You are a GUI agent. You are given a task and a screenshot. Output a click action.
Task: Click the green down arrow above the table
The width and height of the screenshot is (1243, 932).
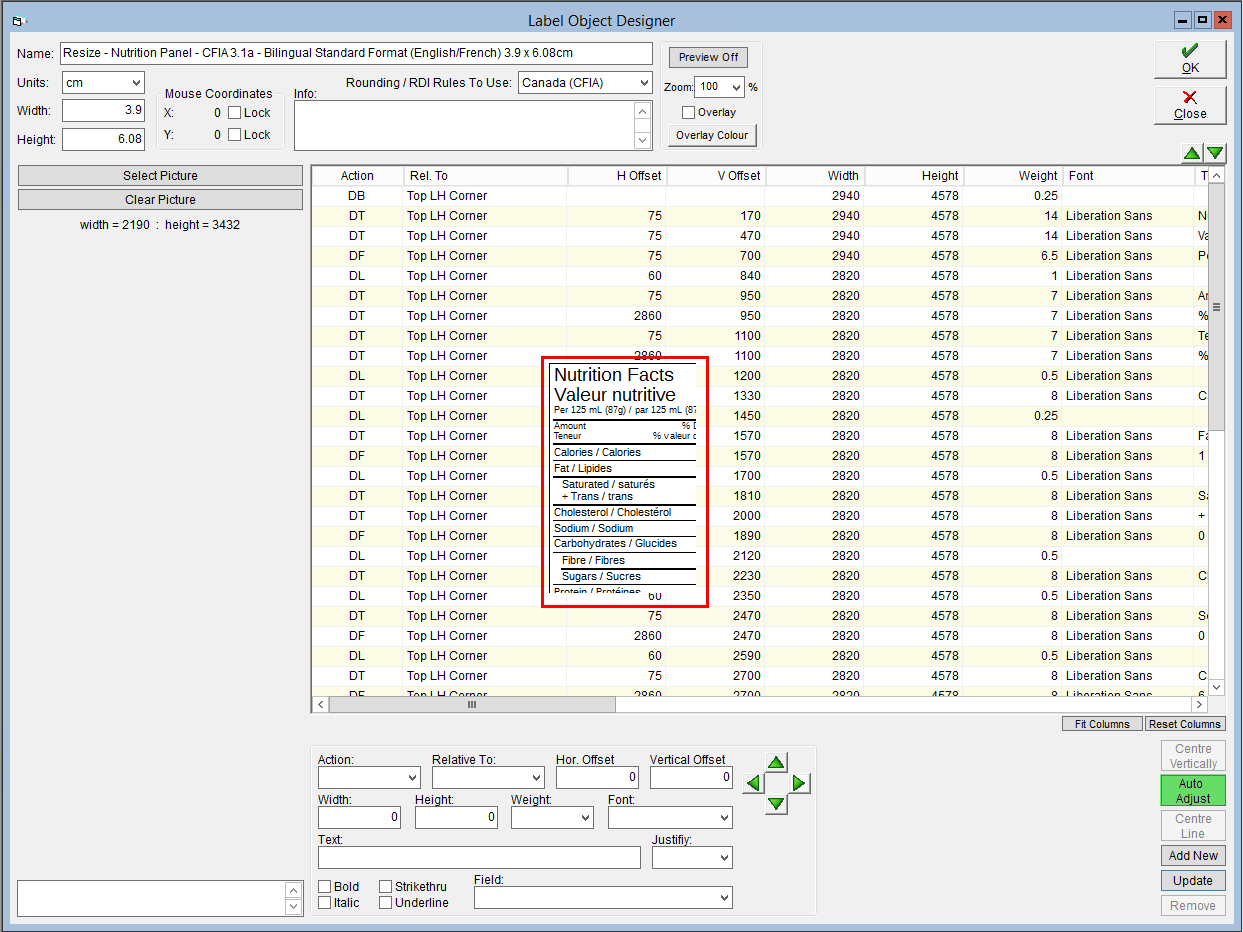[1215, 153]
